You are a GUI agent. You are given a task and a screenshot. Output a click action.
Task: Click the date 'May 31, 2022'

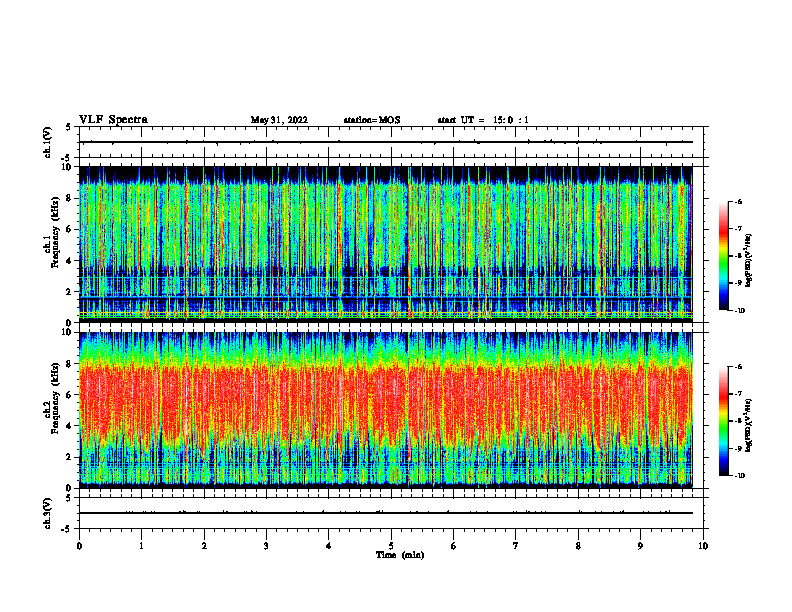(x=279, y=120)
